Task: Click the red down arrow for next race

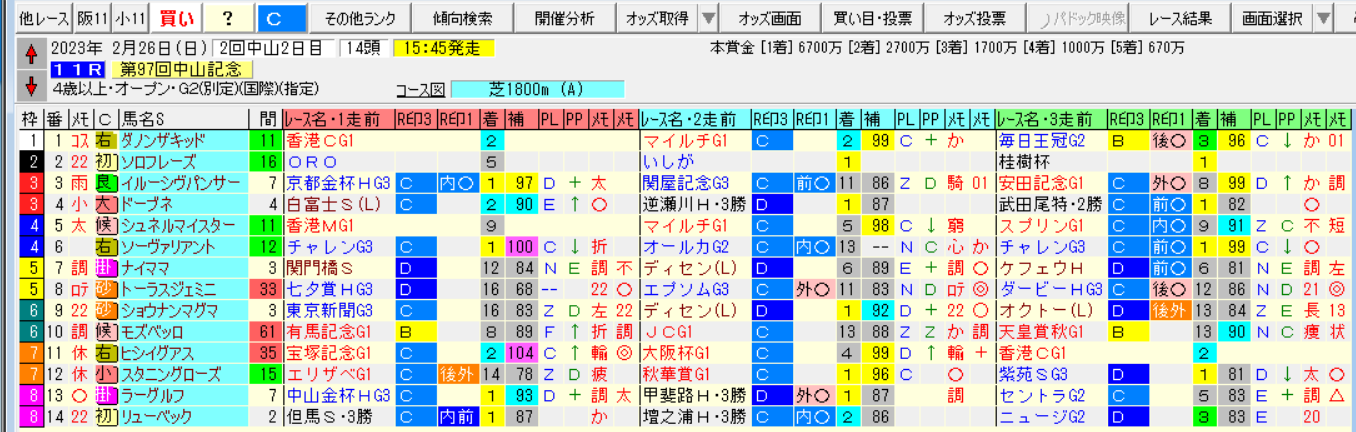Action: 31,85
